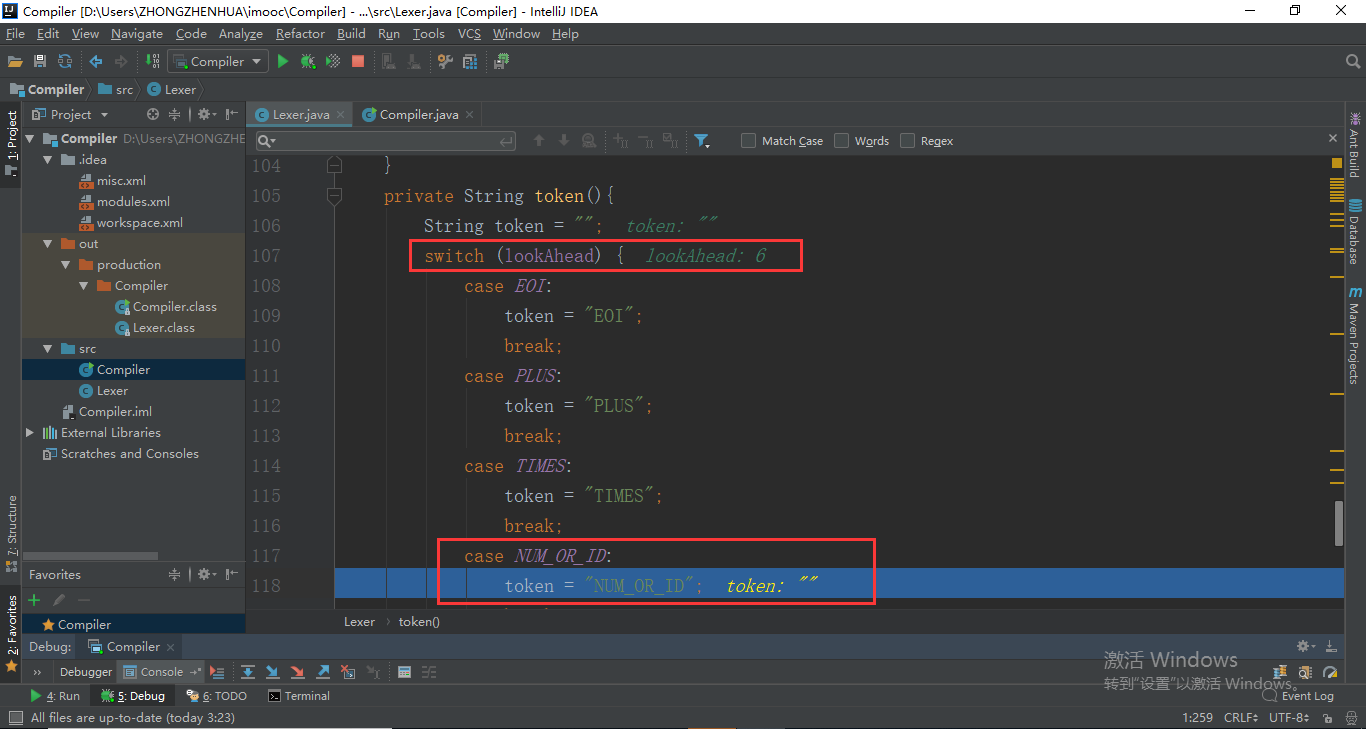This screenshot has height=729, width=1366.
Task: Open the Navigate menu
Action: click(x=136, y=33)
